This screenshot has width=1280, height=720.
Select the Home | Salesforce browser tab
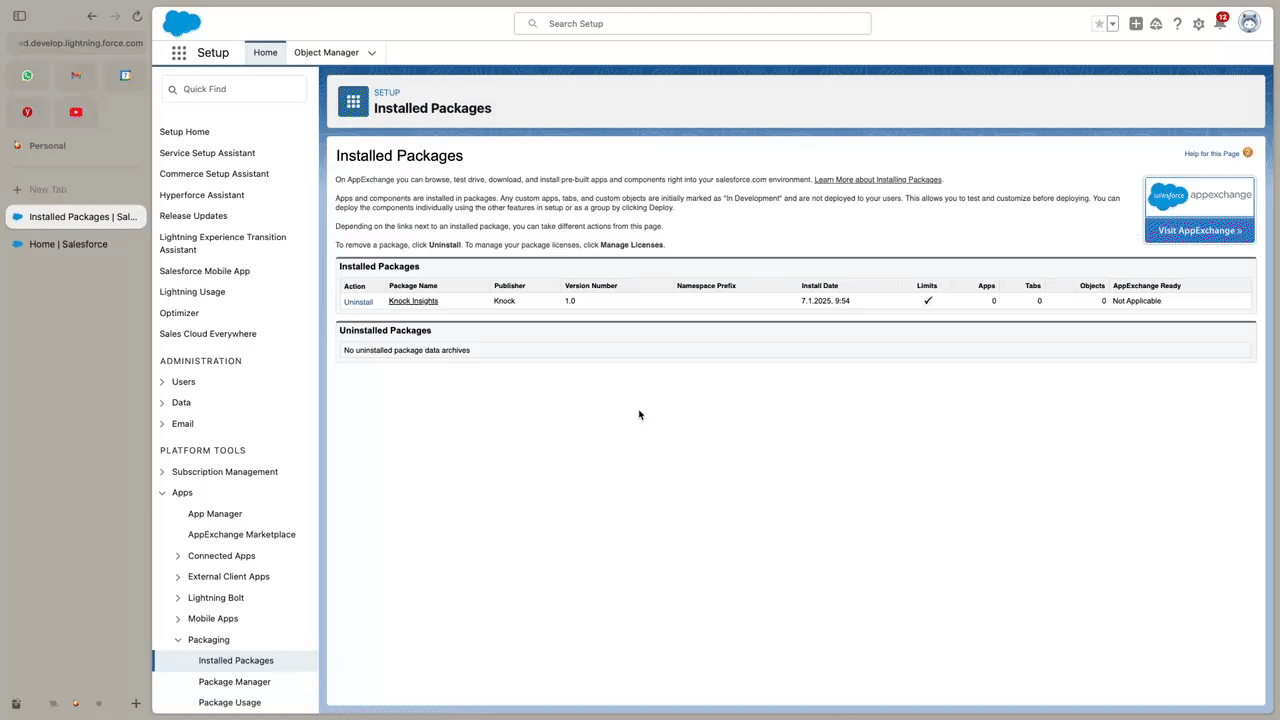coord(76,244)
